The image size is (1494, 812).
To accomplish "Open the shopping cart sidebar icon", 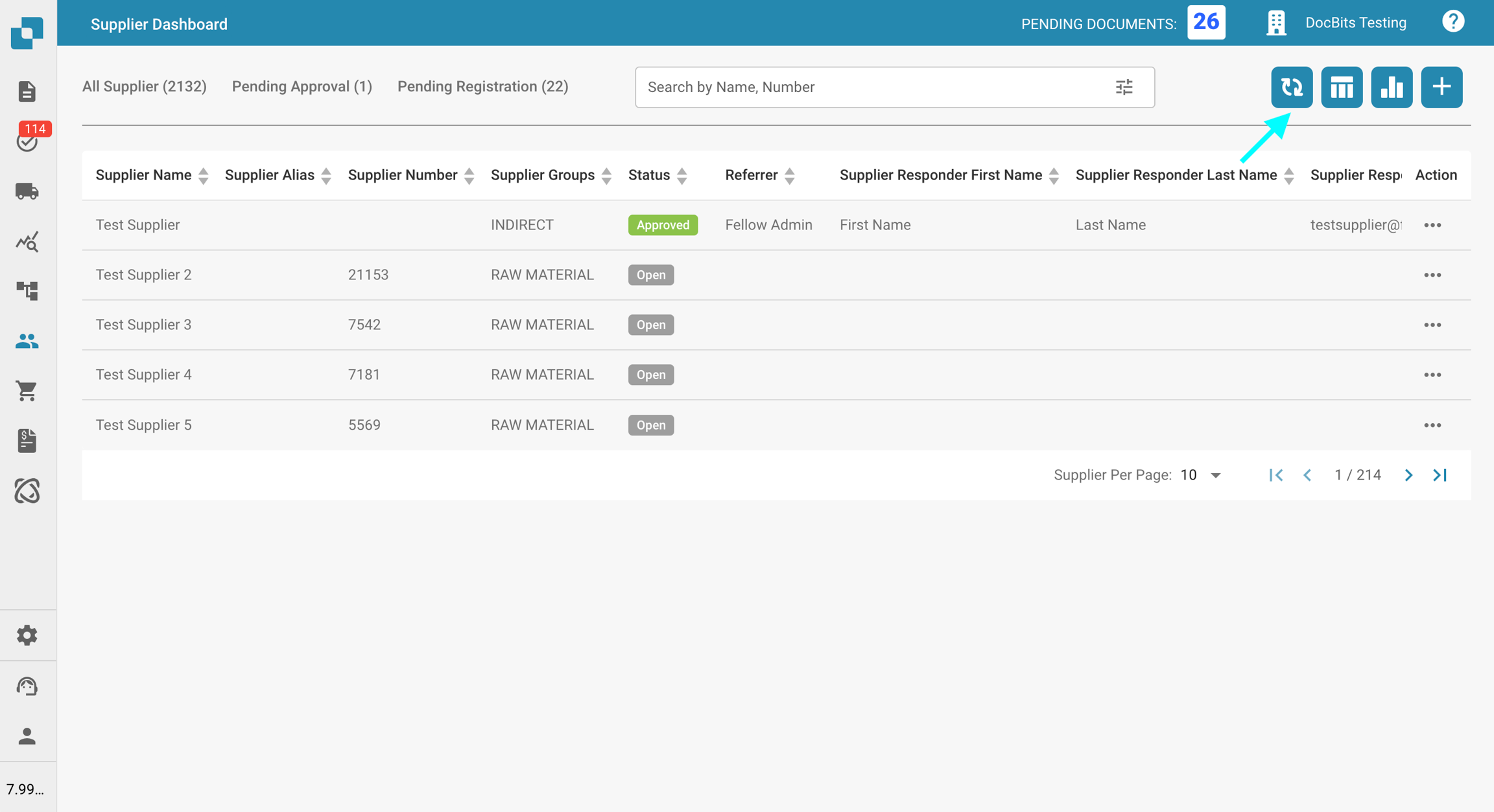I will [x=27, y=391].
